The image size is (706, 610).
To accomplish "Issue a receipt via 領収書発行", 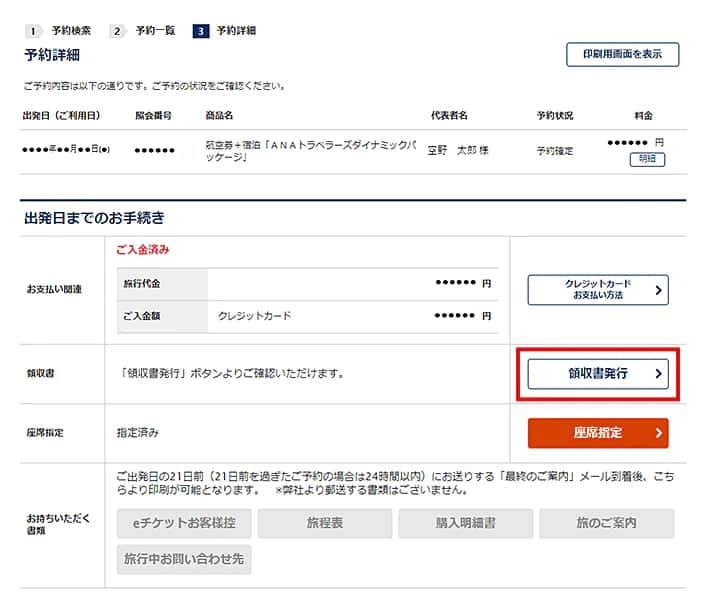I will click(598, 374).
